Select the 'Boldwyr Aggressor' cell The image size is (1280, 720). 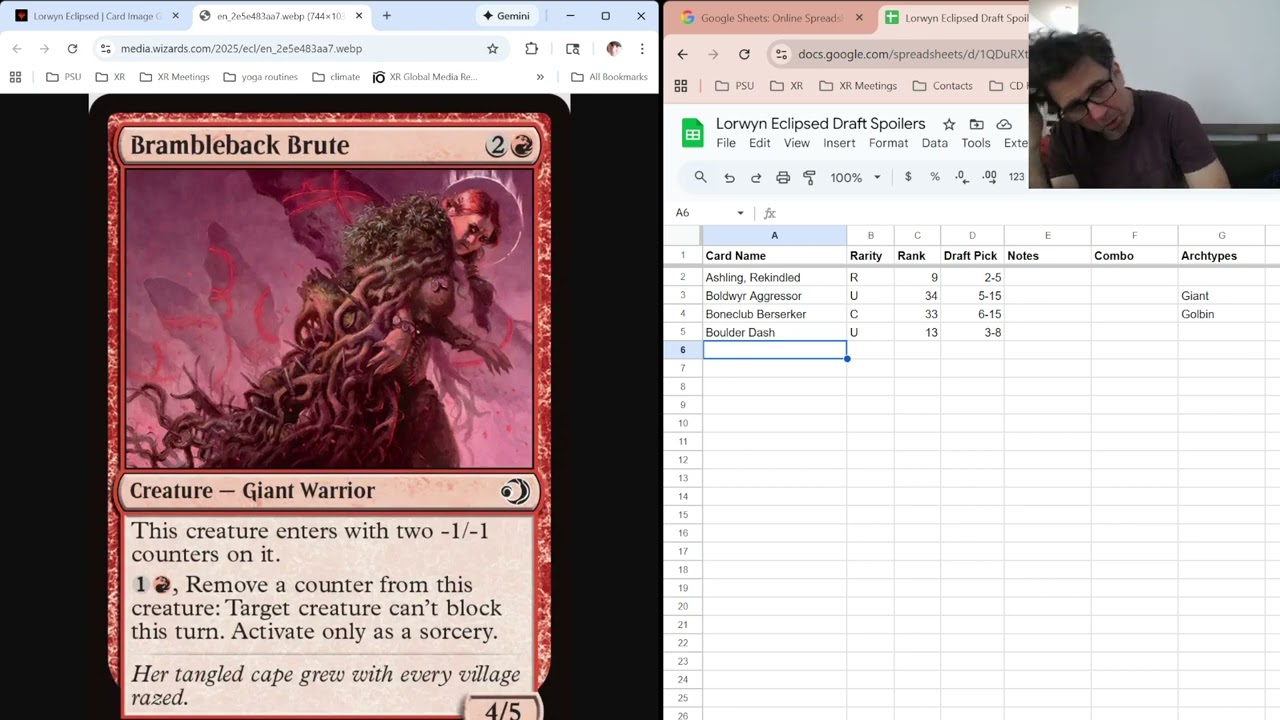(x=774, y=296)
